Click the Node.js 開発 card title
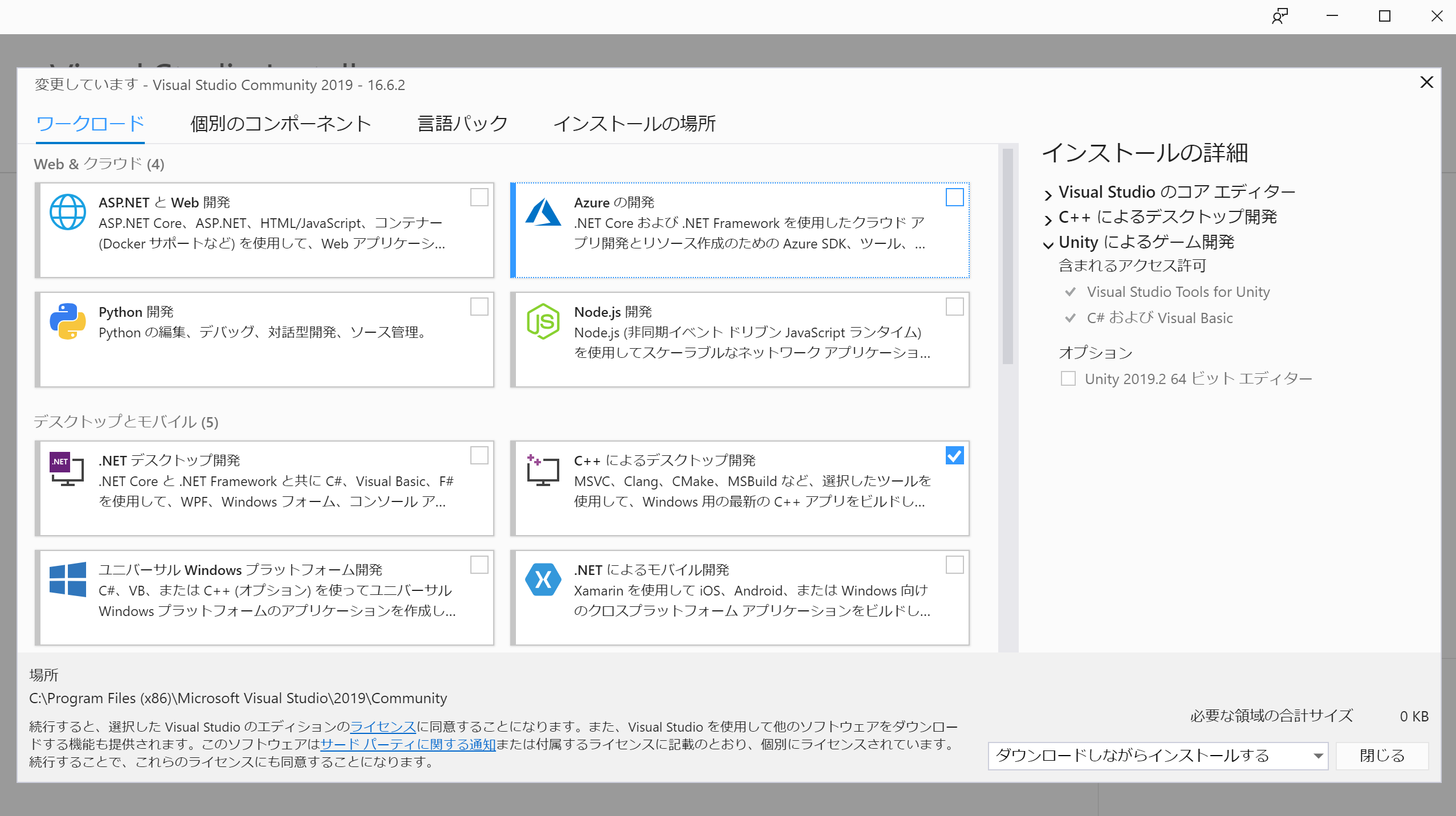The height and width of the screenshot is (816, 1456). [x=613, y=312]
